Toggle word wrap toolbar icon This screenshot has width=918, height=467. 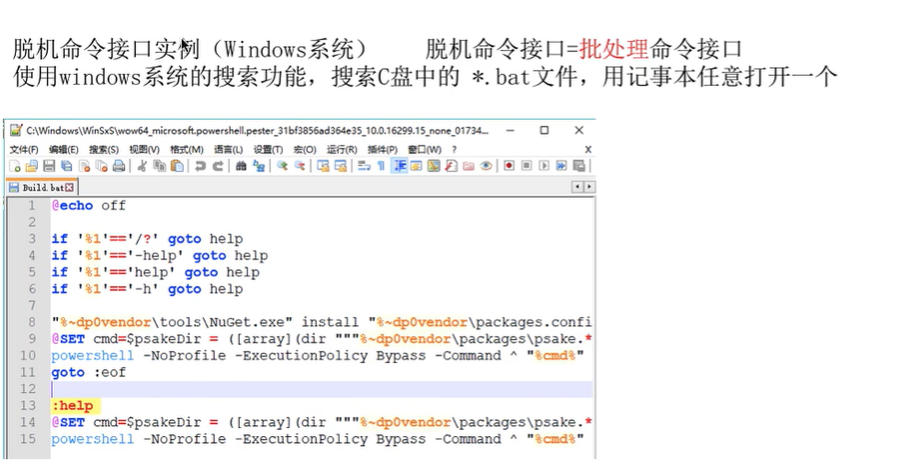click(x=364, y=166)
